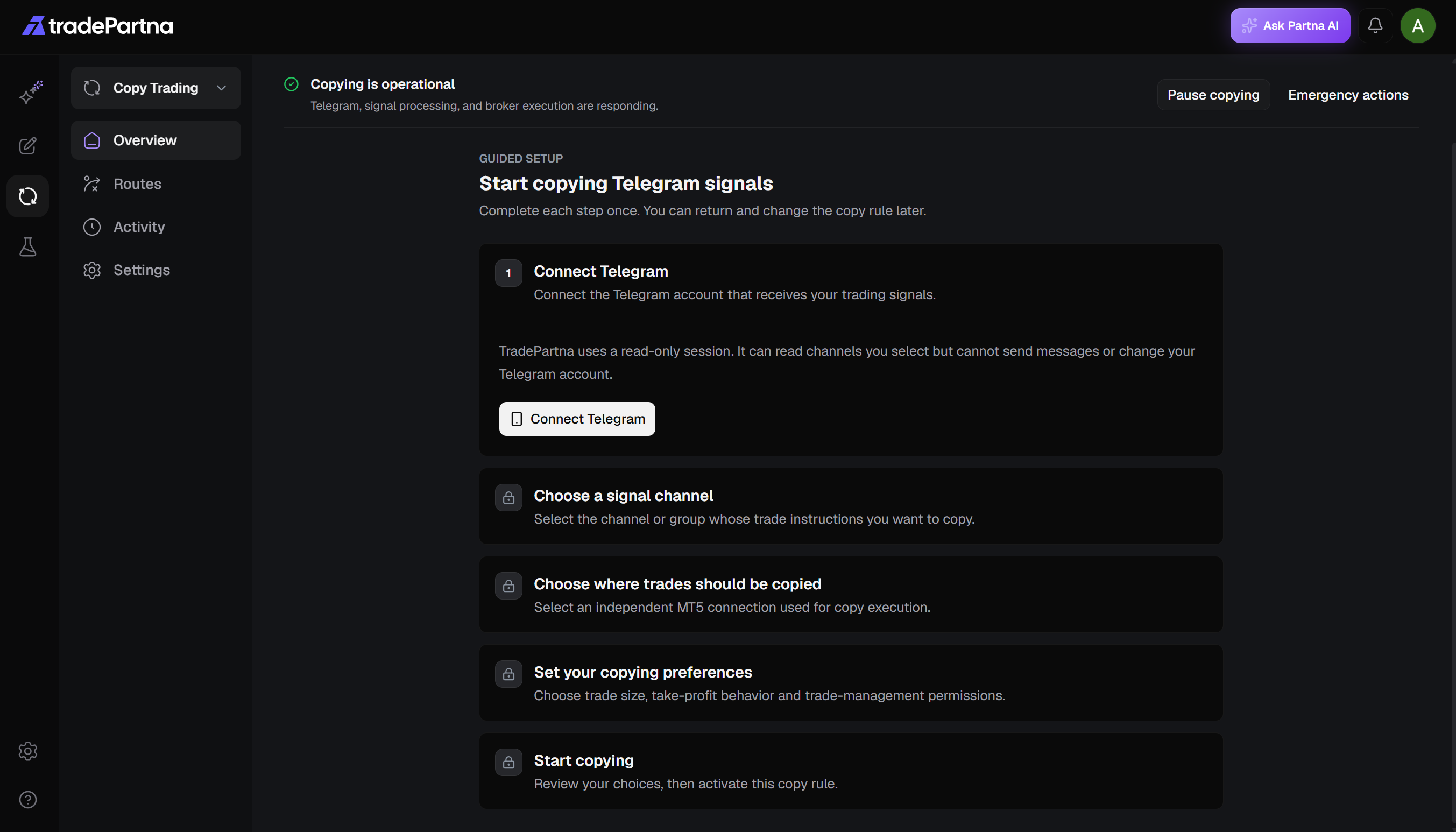Open the user avatar A menu
The width and height of the screenshot is (1456, 832).
pos(1418,26)
